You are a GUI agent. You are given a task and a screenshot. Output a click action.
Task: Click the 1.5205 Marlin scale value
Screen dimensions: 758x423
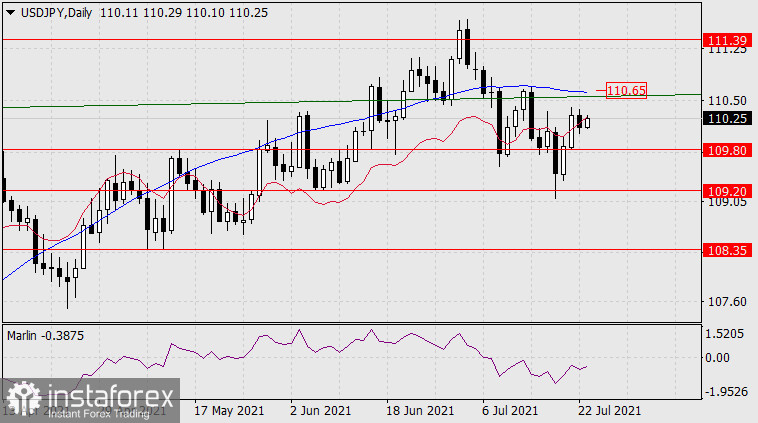click(x=725, y=334)
